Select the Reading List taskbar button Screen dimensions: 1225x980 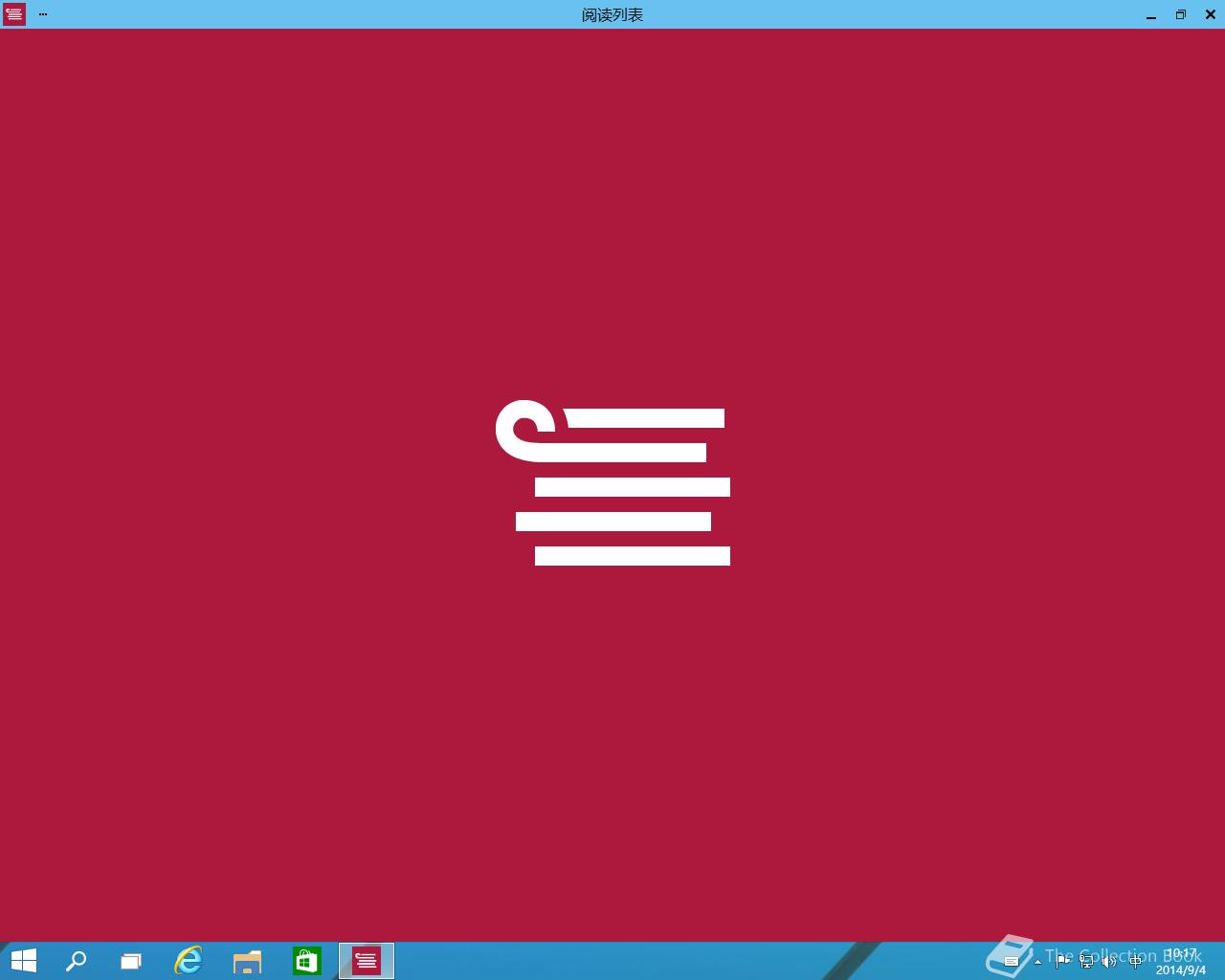(x=367, y=961)
